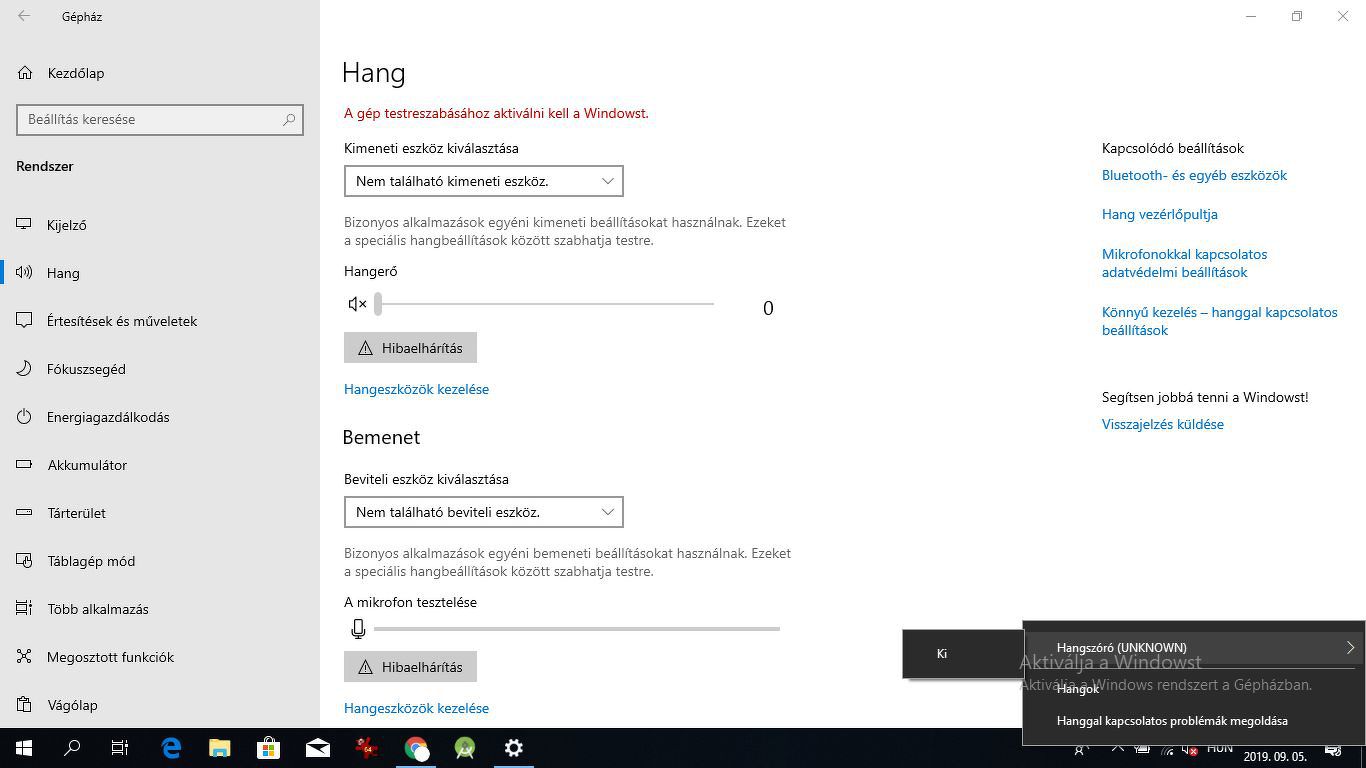This screenshot has width=1366, height=768.
Task: Click the Hangerő volume slider track
Action: (x=544, y=304)
